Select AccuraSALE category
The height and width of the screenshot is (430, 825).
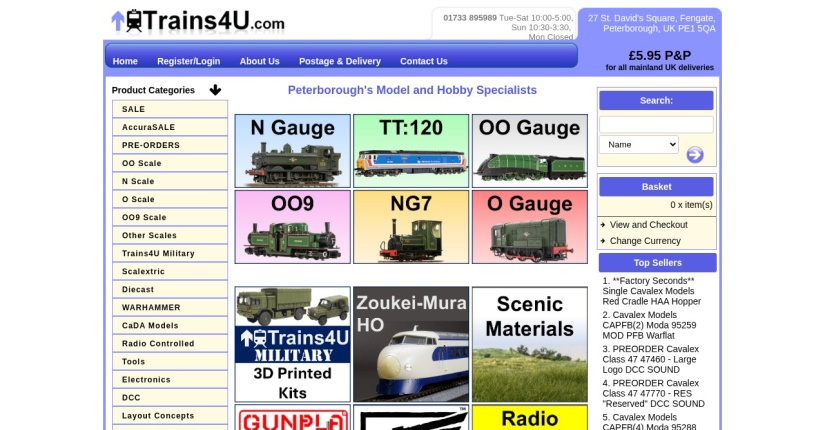click(170, 127)
